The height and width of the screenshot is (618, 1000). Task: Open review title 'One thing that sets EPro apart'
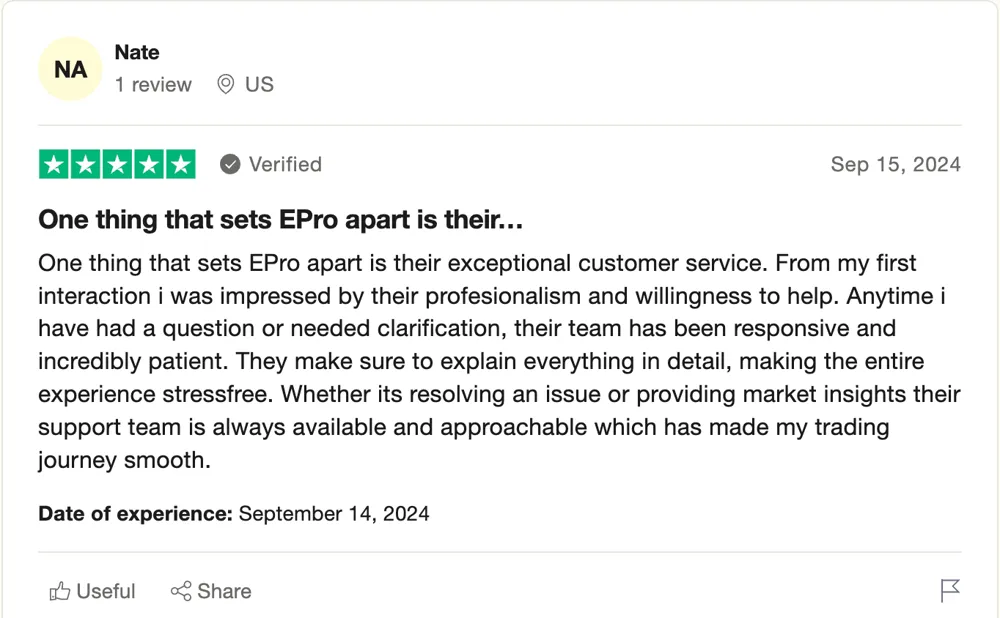pyautogui.click(x=281, y=219)
